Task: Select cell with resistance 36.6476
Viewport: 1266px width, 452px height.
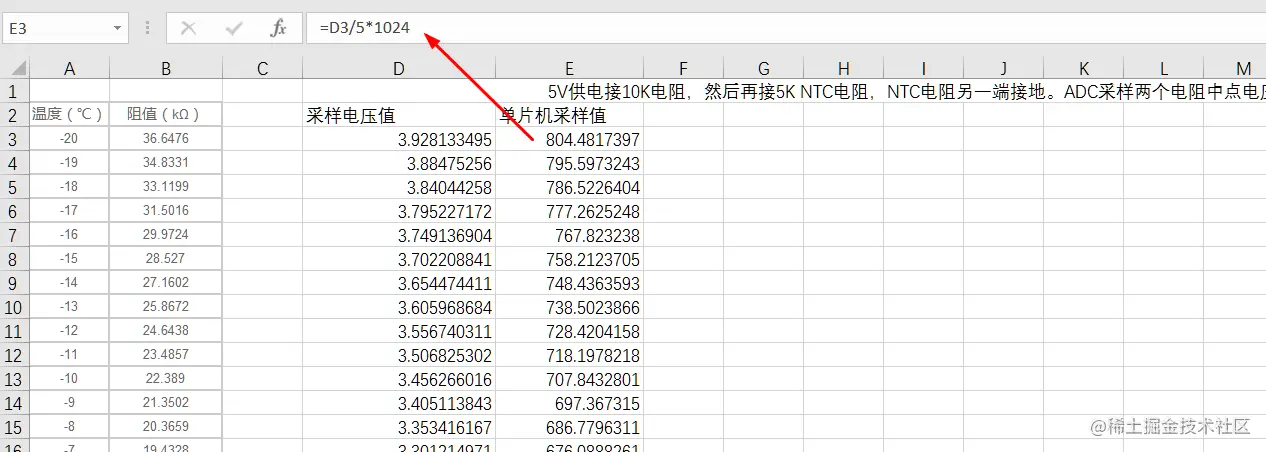Action: pyautogui.click(x=166, y=139)
